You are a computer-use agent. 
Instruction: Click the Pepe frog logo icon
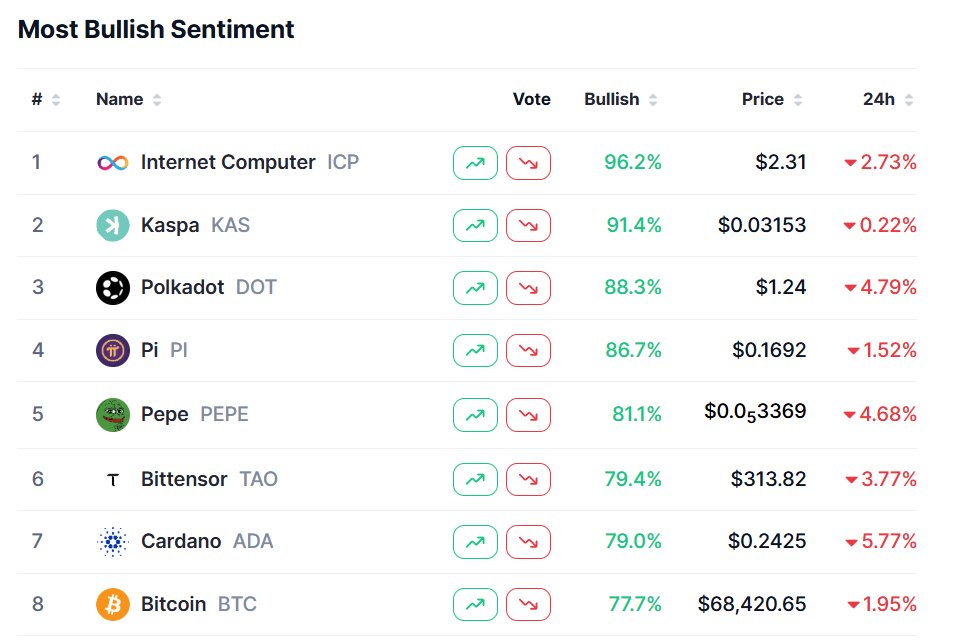coord(113,414)
